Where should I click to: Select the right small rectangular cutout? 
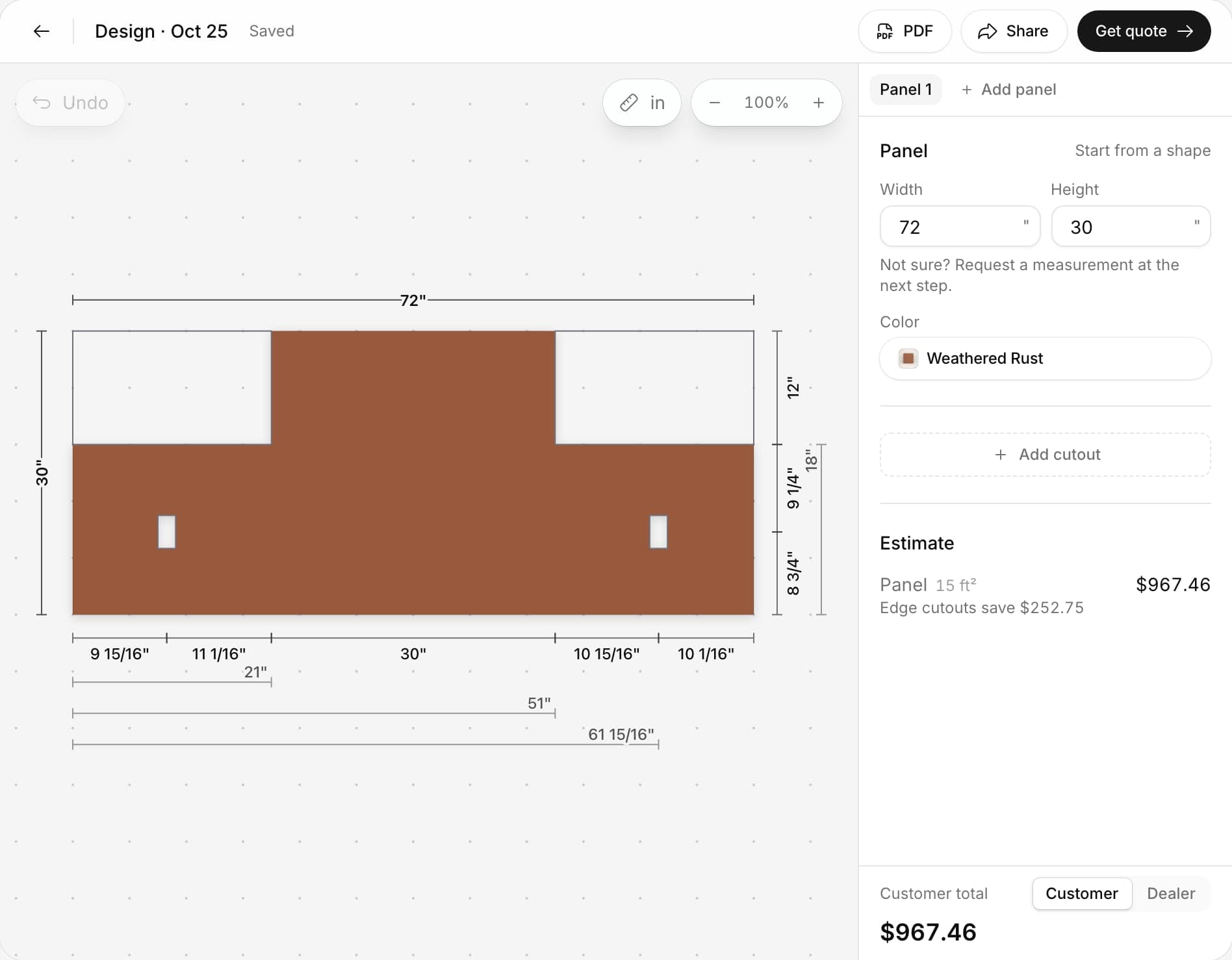point(658,532)
